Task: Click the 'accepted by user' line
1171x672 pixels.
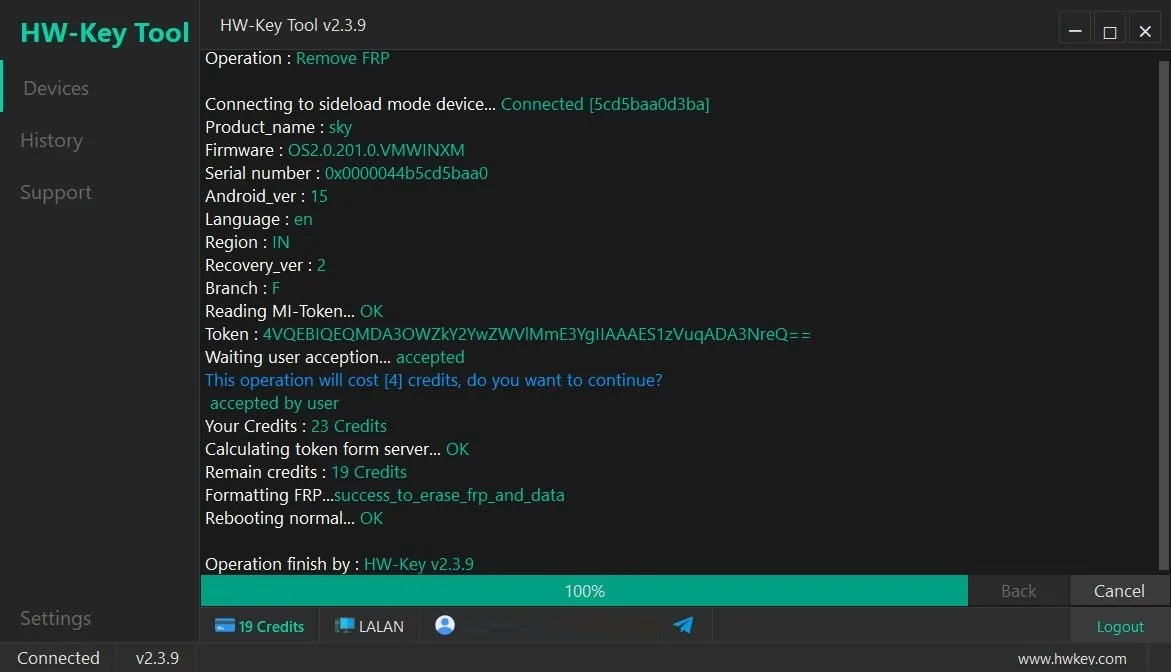Action: (x=274, y=403)
